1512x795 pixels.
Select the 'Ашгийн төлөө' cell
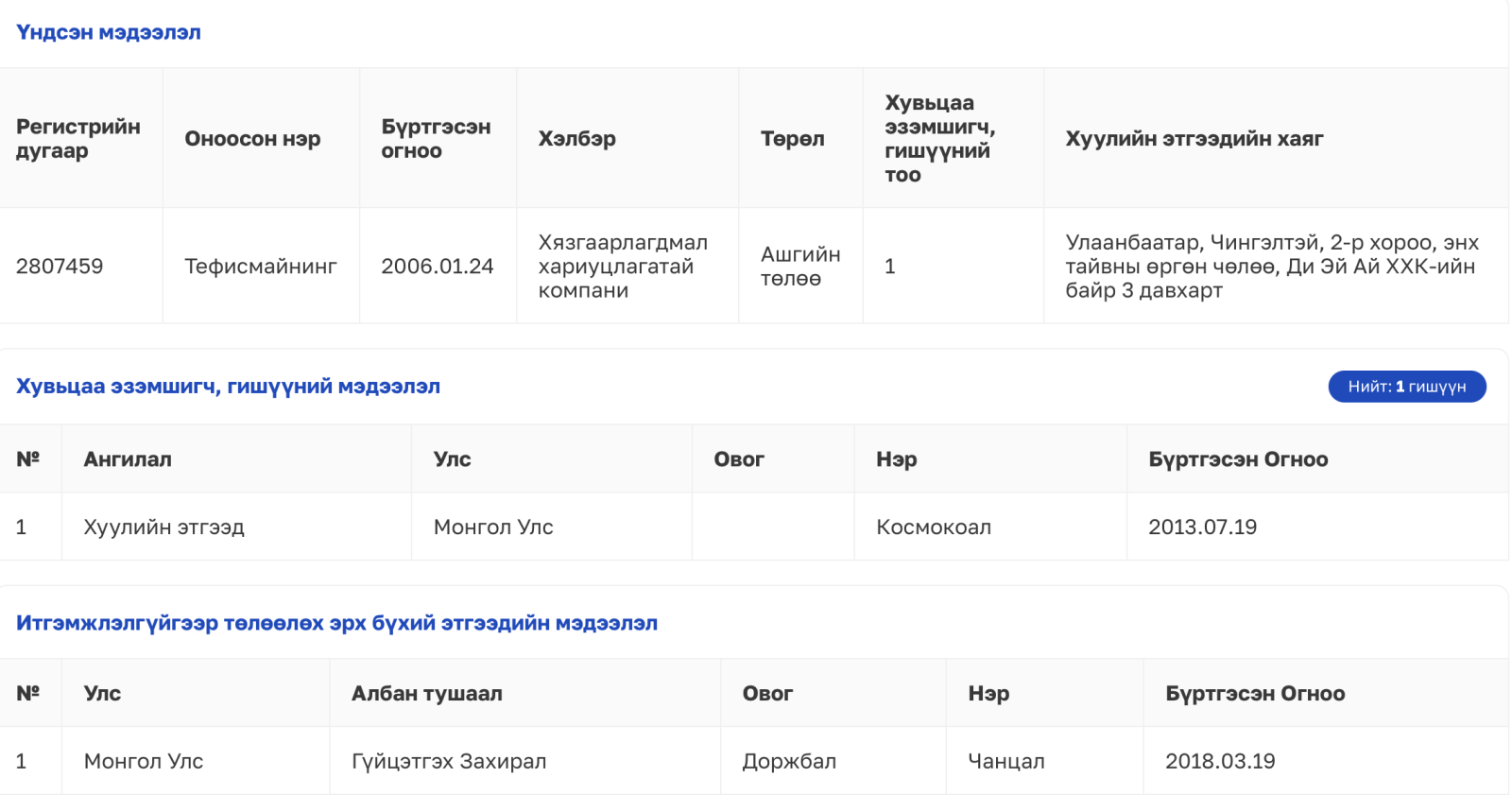(800, 267)
